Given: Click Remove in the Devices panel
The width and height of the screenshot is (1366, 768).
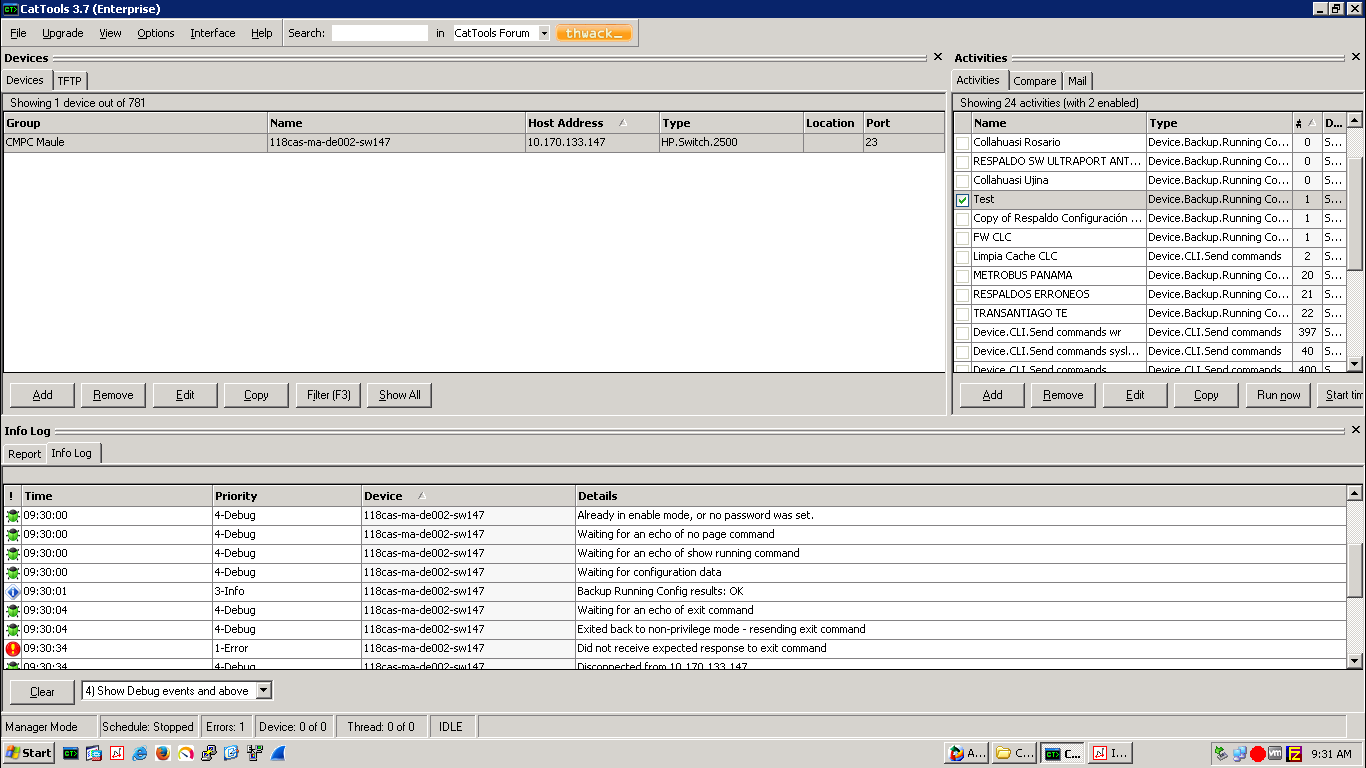Looking at the screenshot, I should [x=113, y=395].
